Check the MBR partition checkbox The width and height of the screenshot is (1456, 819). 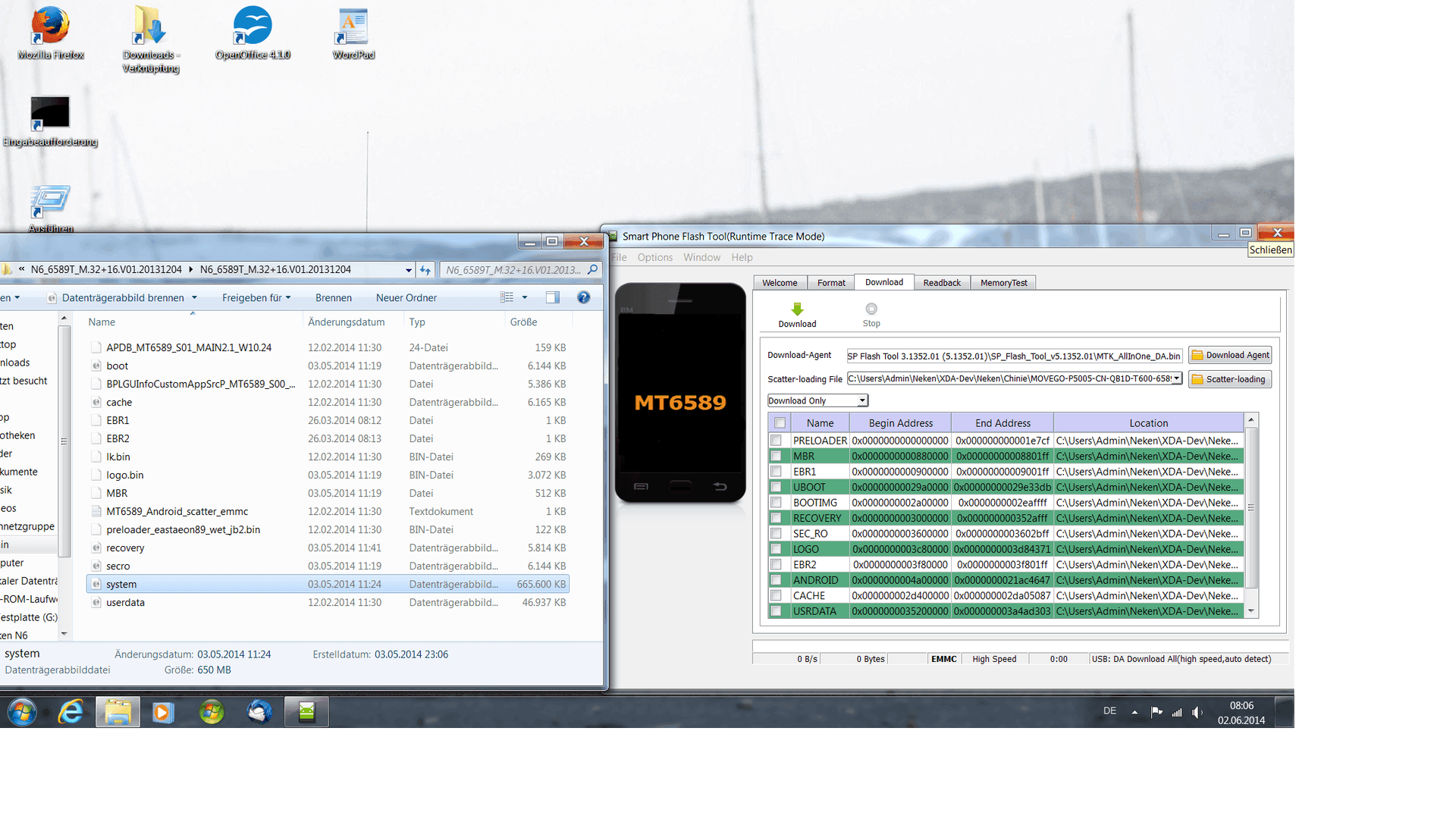776,456
